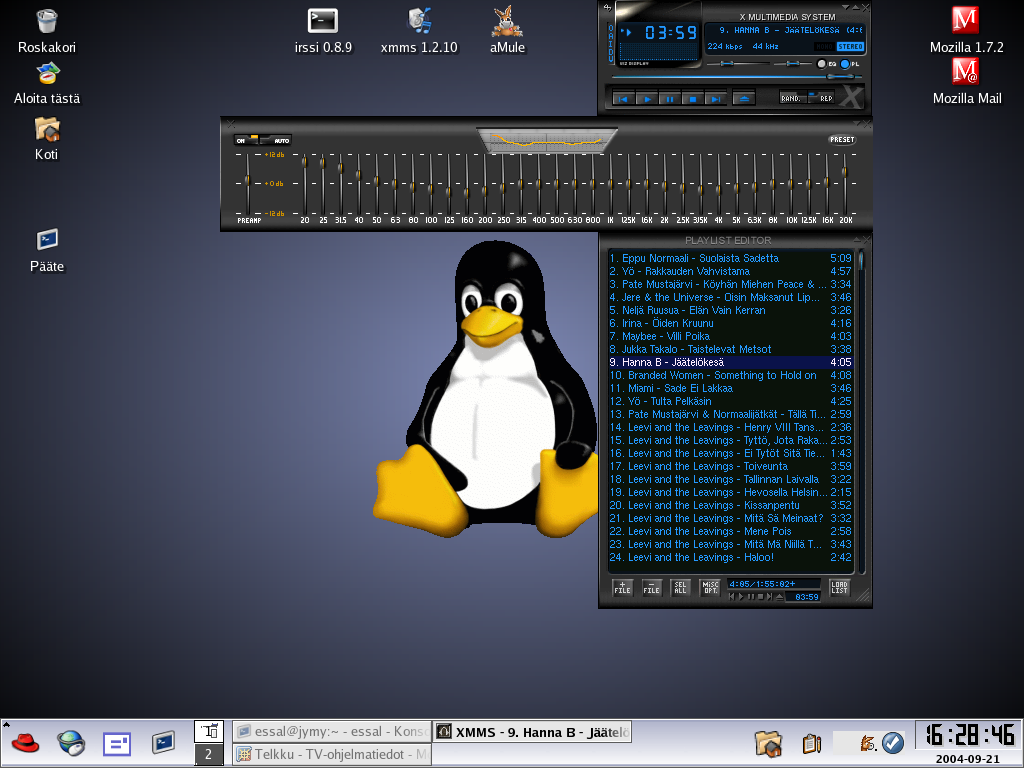Open XMMS main menu icon at top-left
This screenshot has width=1024, height=768.
(x=607, y=8)
